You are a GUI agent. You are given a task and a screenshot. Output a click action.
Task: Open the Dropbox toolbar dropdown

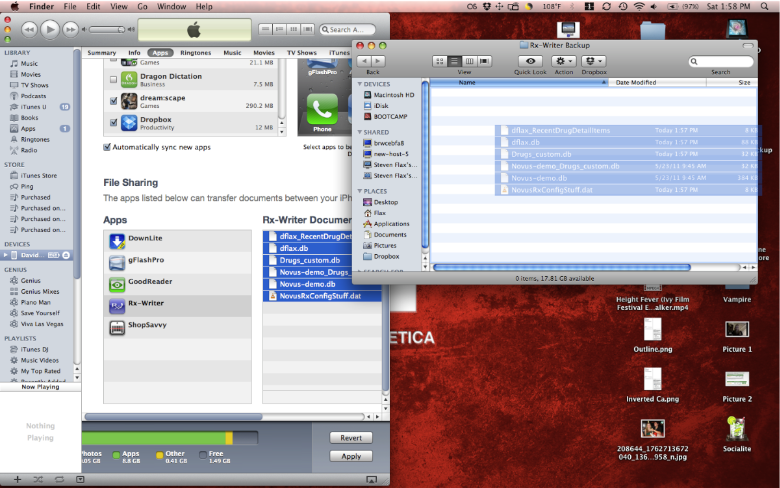pos(594,62)
